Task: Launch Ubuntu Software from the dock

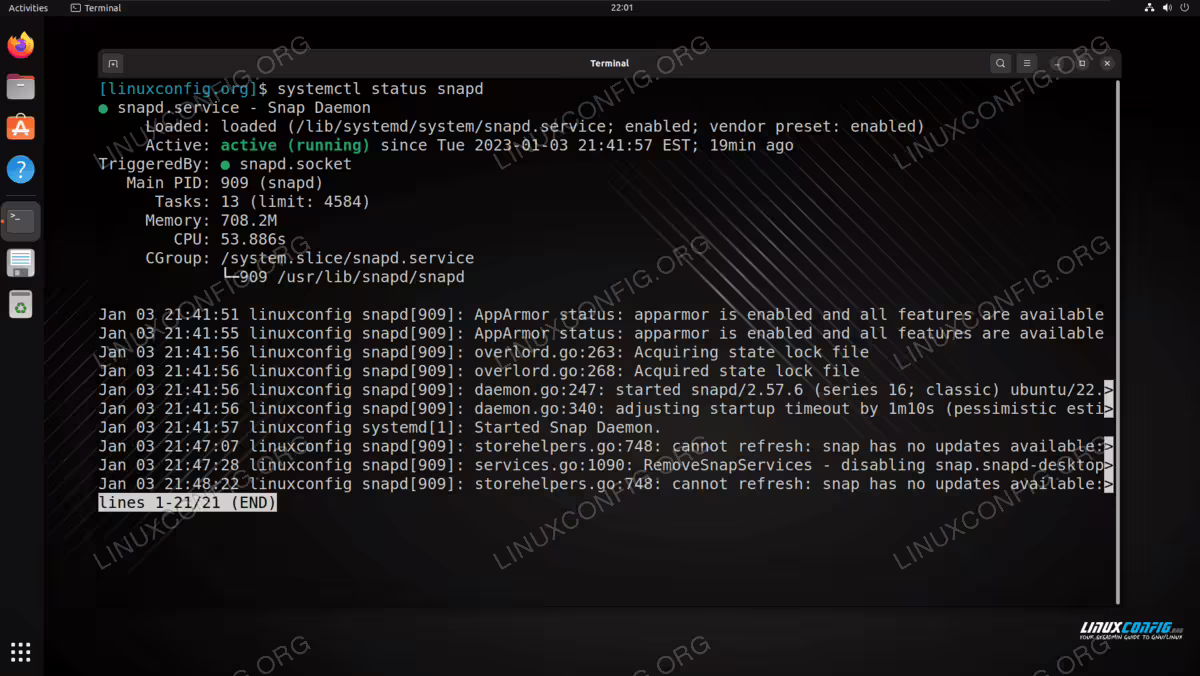Action: click(x=21, y=128)
